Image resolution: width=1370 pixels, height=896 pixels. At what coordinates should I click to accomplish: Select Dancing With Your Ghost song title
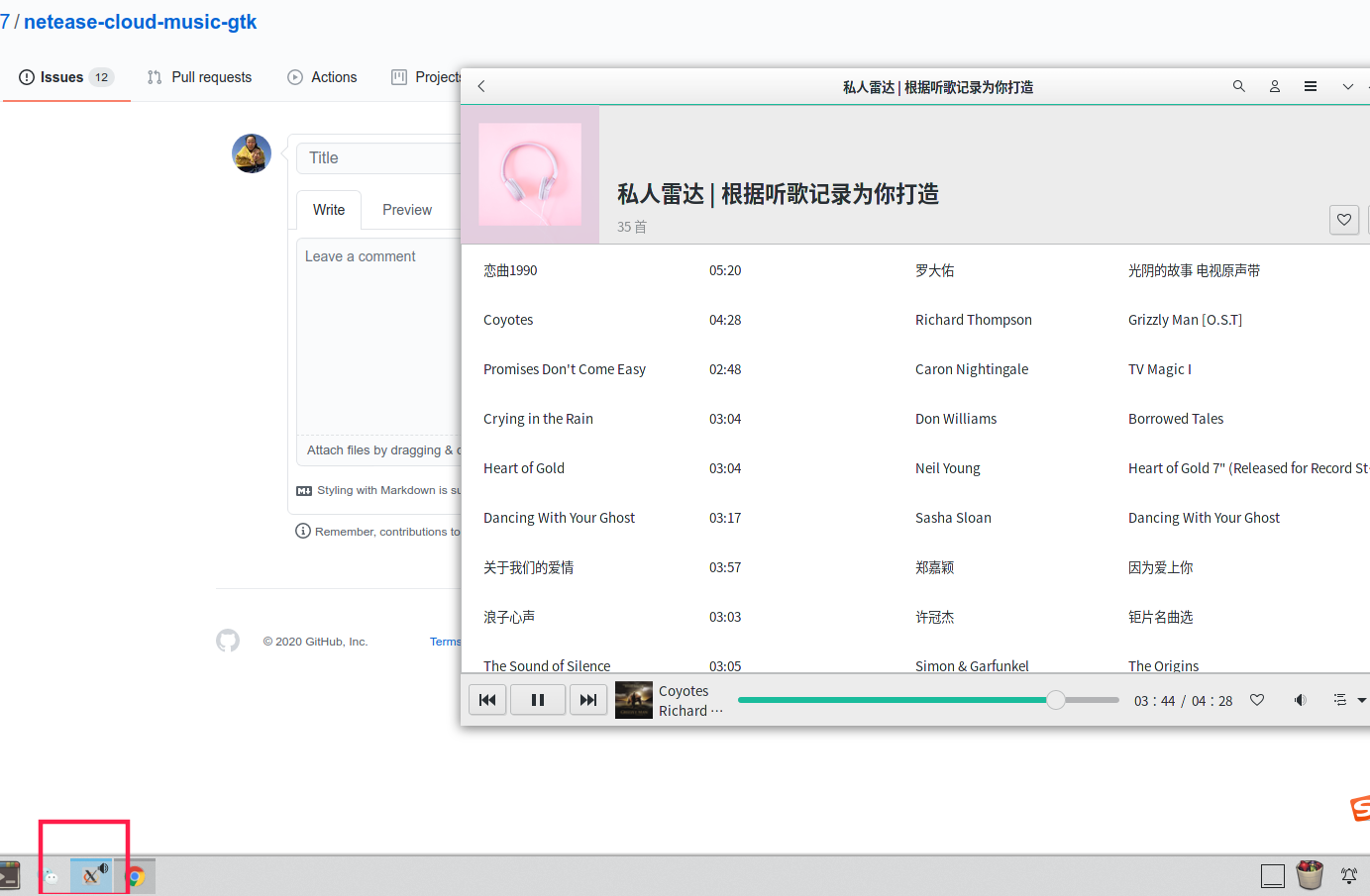[x=559, y=518]
